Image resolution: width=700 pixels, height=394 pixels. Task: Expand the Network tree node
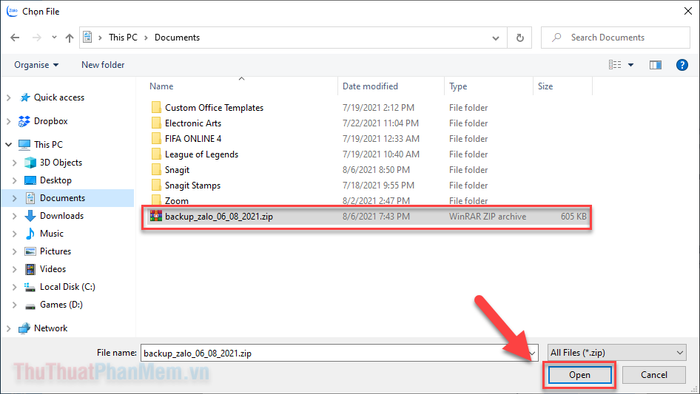(x=8, y=328)
